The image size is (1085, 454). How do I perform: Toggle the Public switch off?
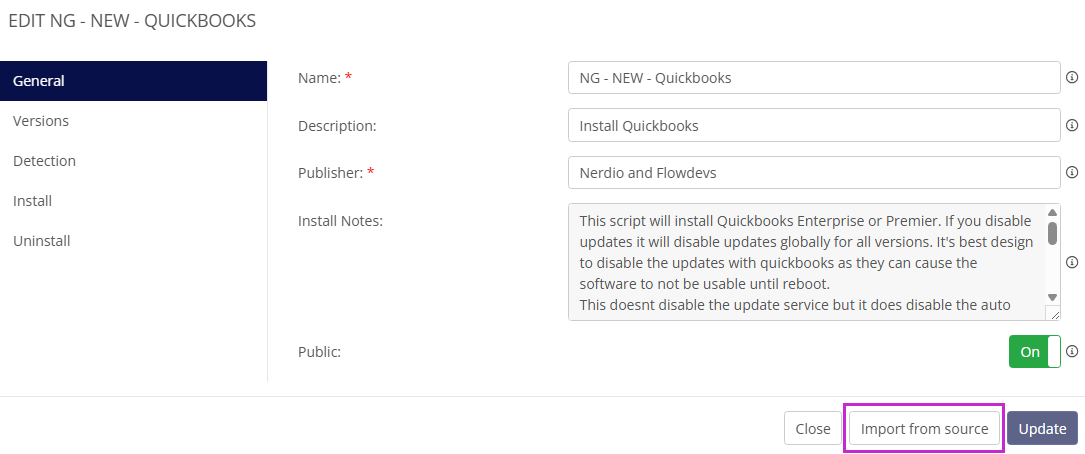1034,352
